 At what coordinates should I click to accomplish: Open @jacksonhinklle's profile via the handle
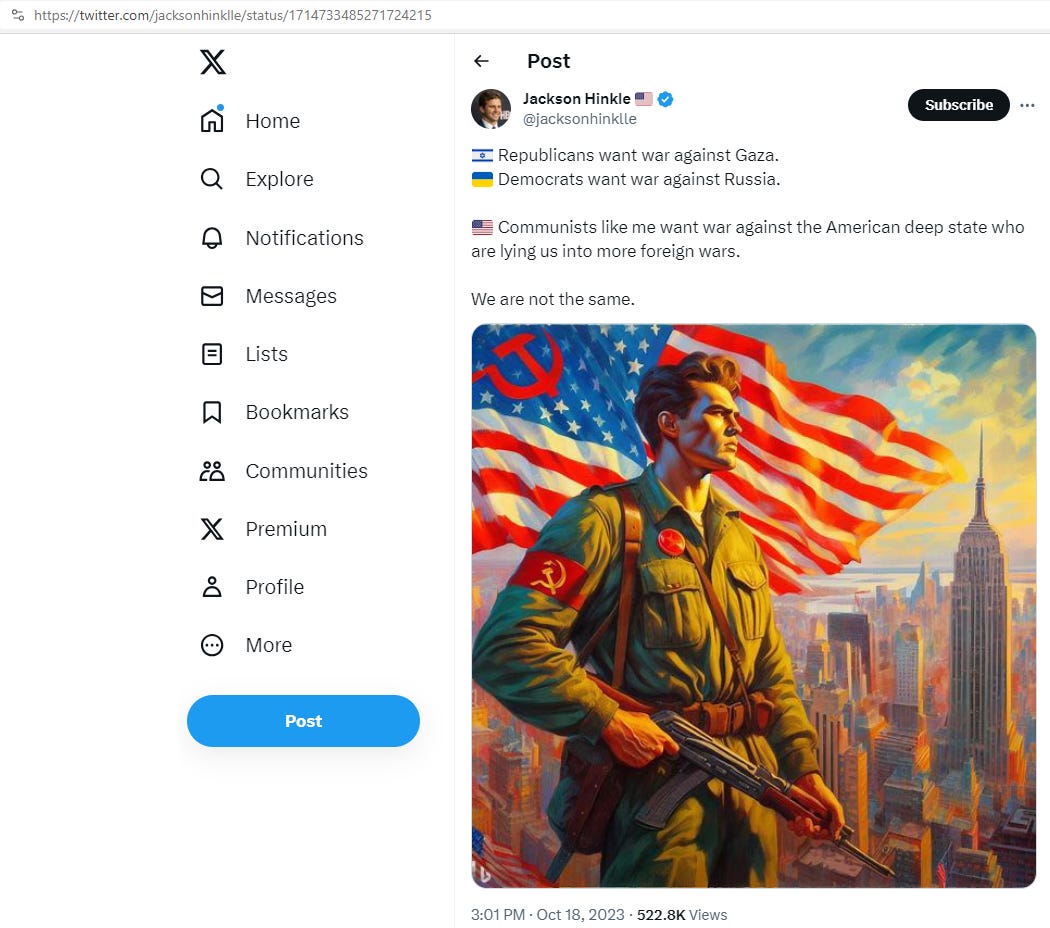580,118
